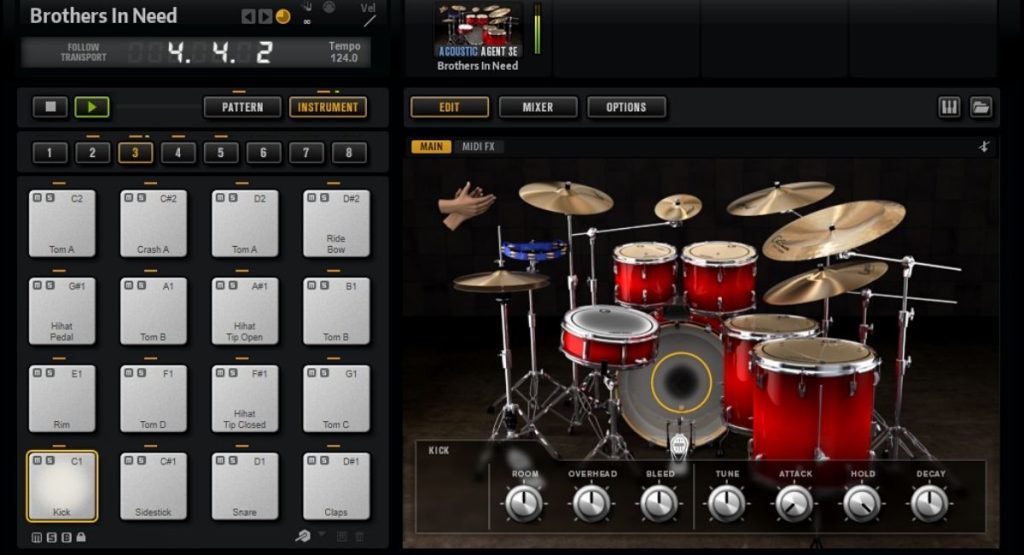Click the TUNE knob
1024x555 pixels.
click(726, 503)
